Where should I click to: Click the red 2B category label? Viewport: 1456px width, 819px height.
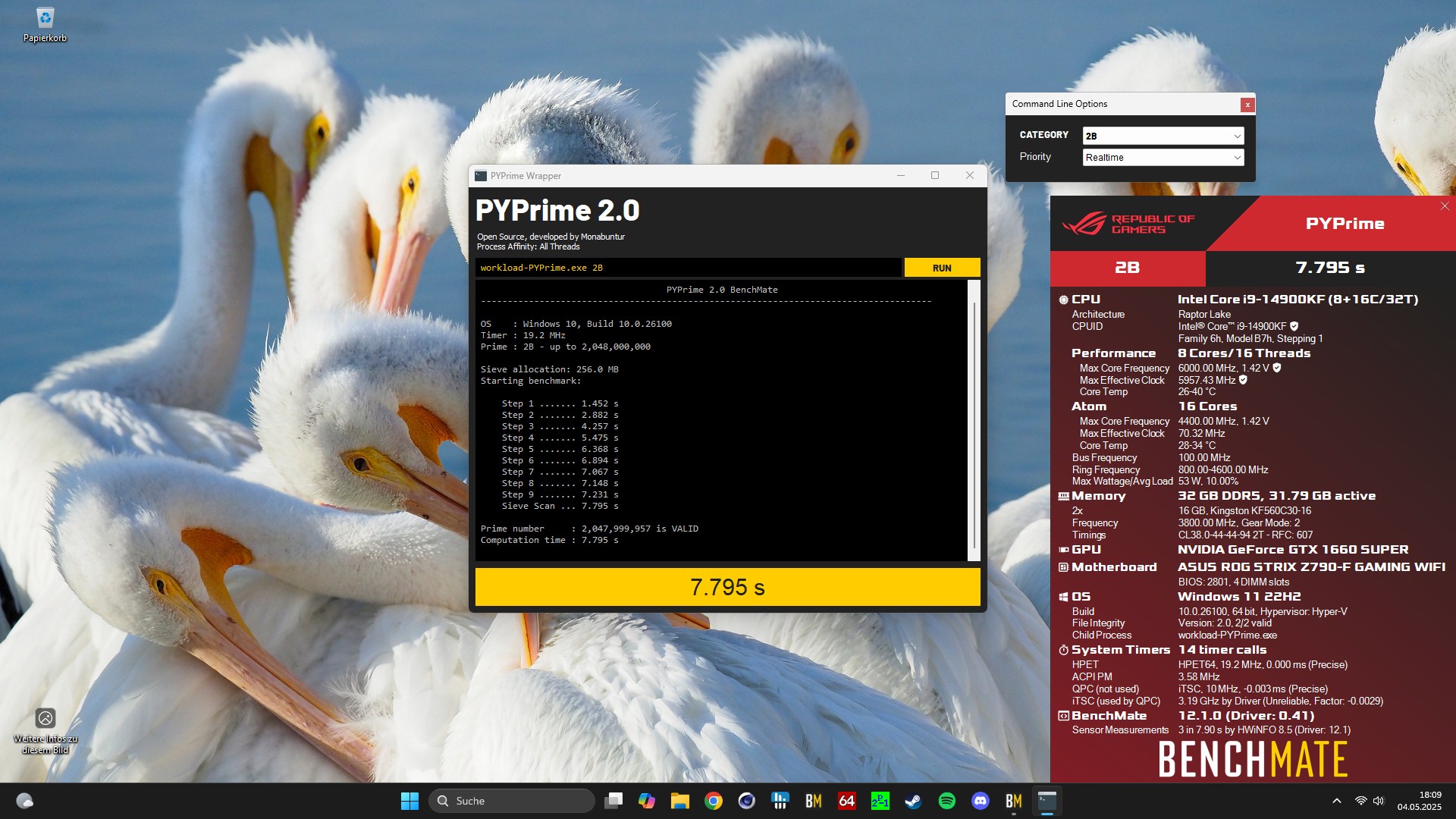tap(1127, 268)
